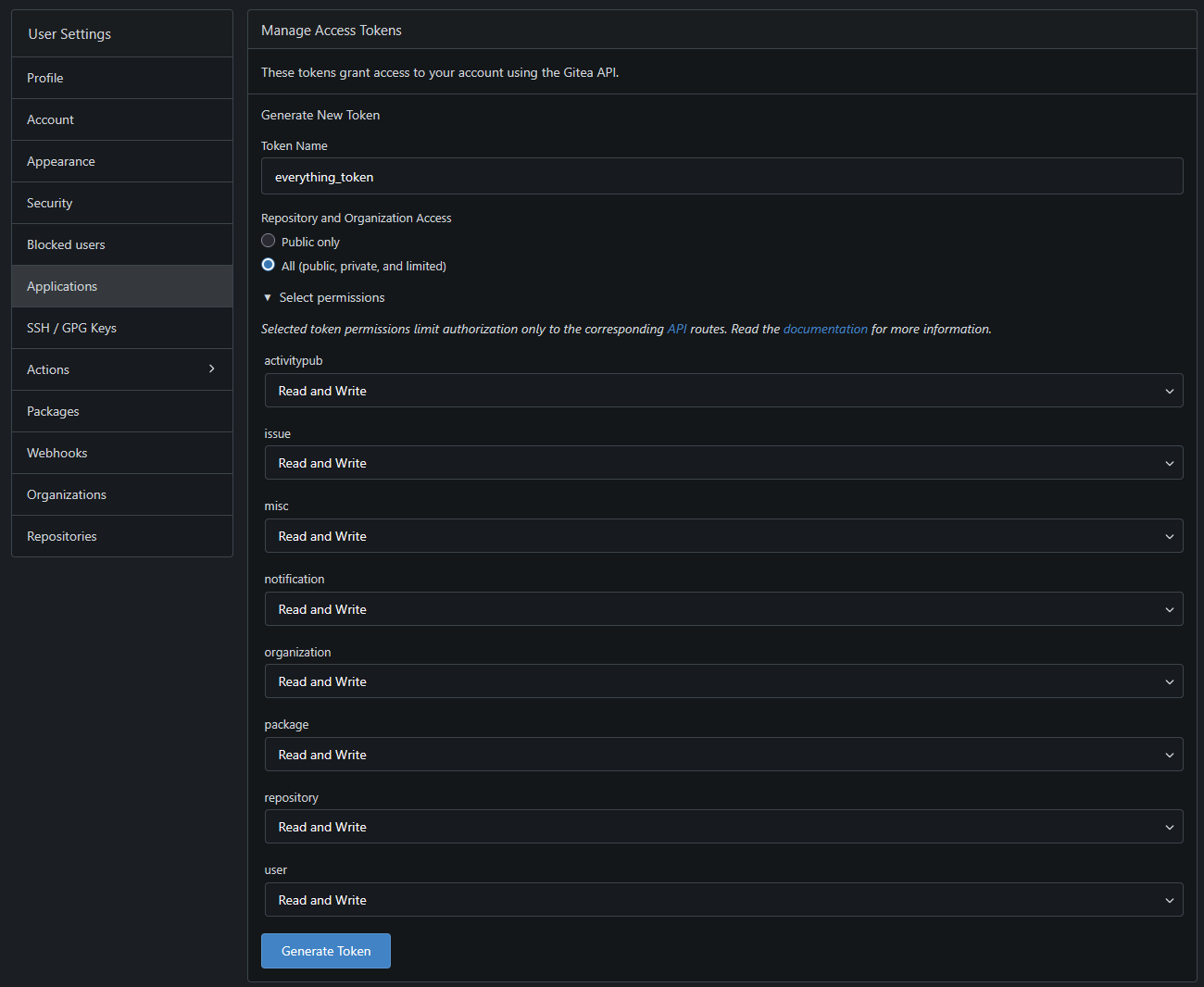Open the documentation link

[x=825, y=329]
